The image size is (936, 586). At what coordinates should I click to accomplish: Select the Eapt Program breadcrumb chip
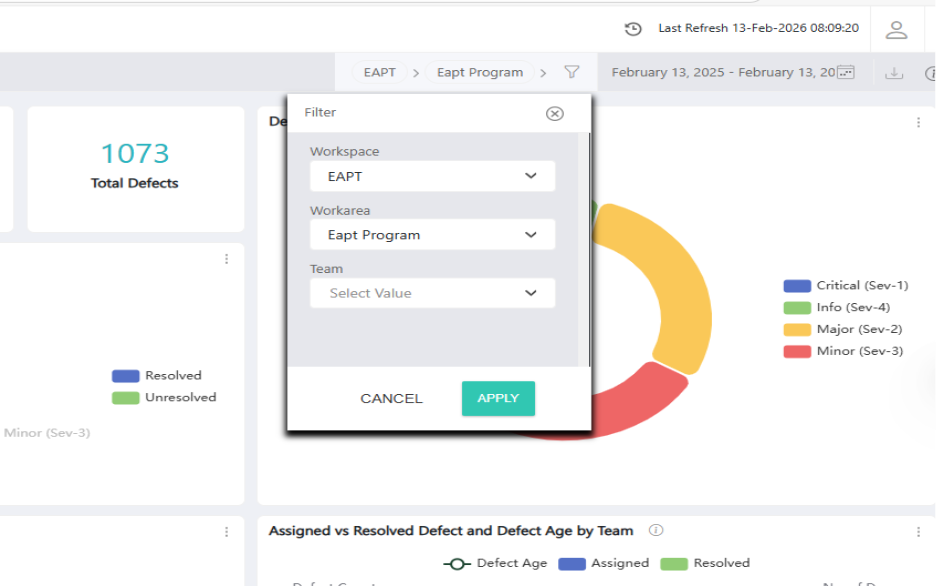tap(480, 72)
